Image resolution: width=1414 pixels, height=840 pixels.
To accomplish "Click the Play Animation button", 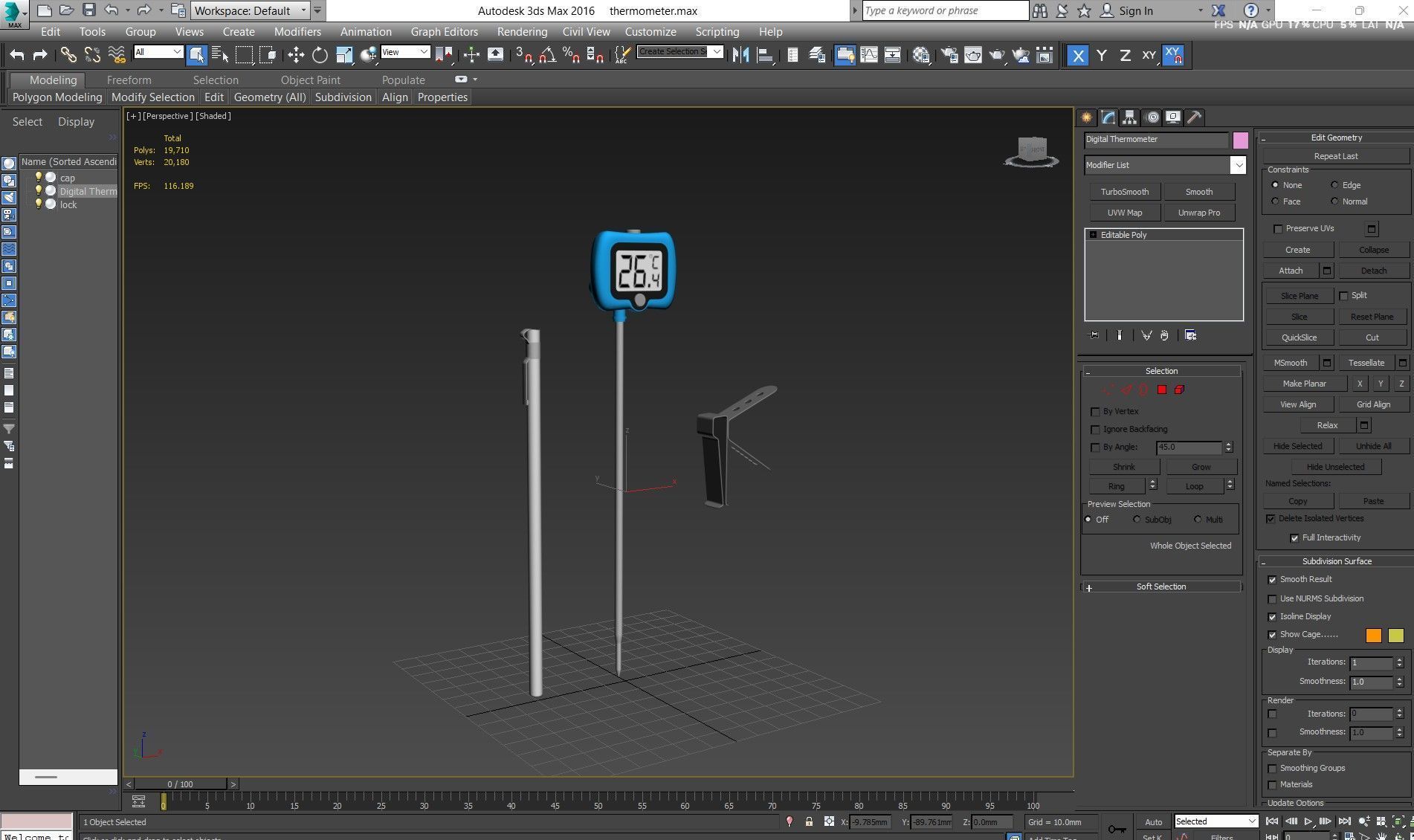I will (x=1308, y=821).
